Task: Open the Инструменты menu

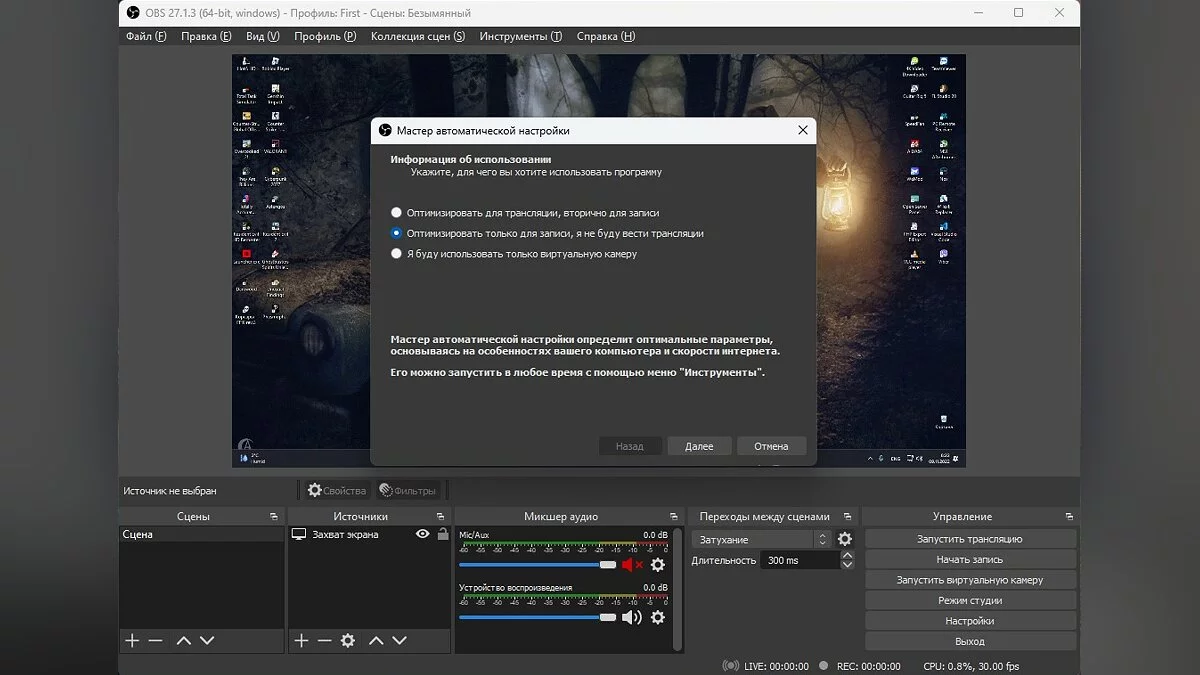Action: coord(521,36)
